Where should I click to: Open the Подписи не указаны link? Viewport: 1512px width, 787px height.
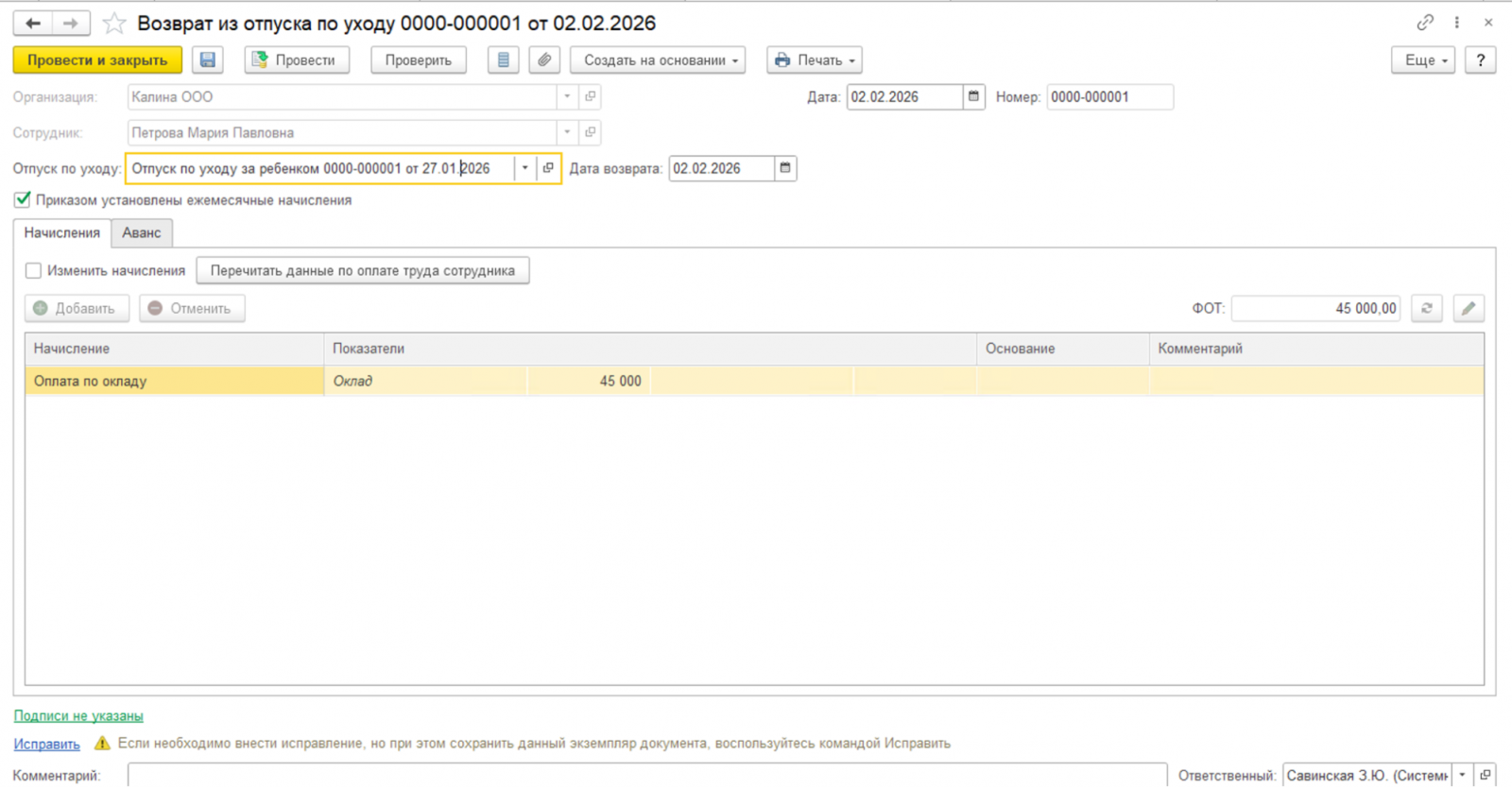point(78,716)
